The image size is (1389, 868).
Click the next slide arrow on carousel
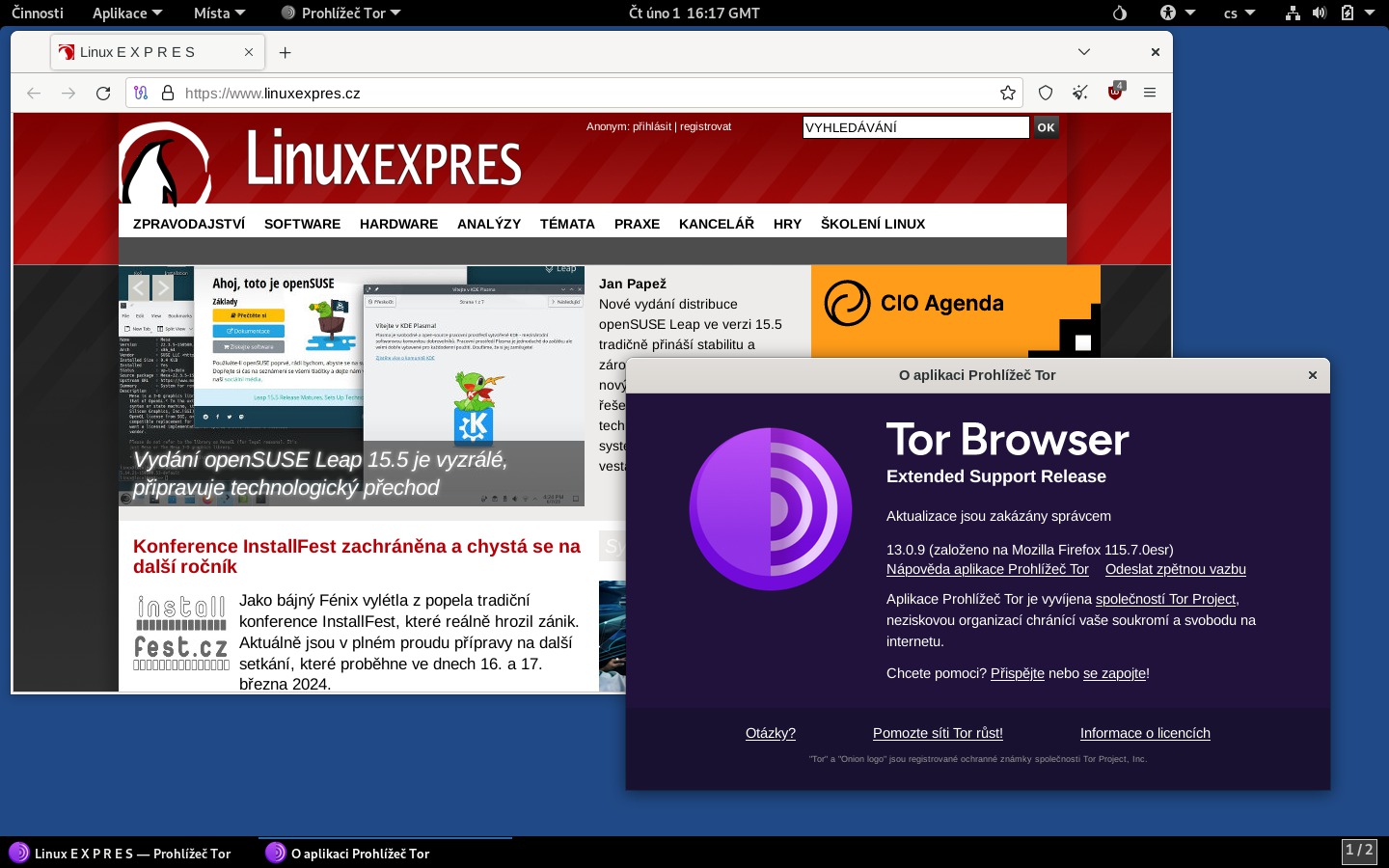[163, 288]
